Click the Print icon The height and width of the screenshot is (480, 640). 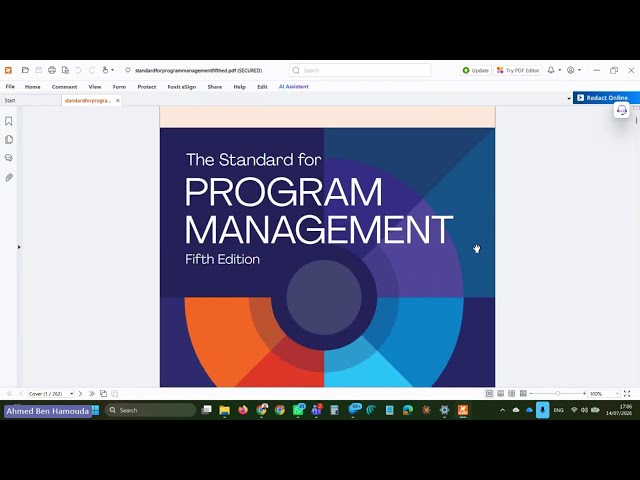(x=52, y=70)
